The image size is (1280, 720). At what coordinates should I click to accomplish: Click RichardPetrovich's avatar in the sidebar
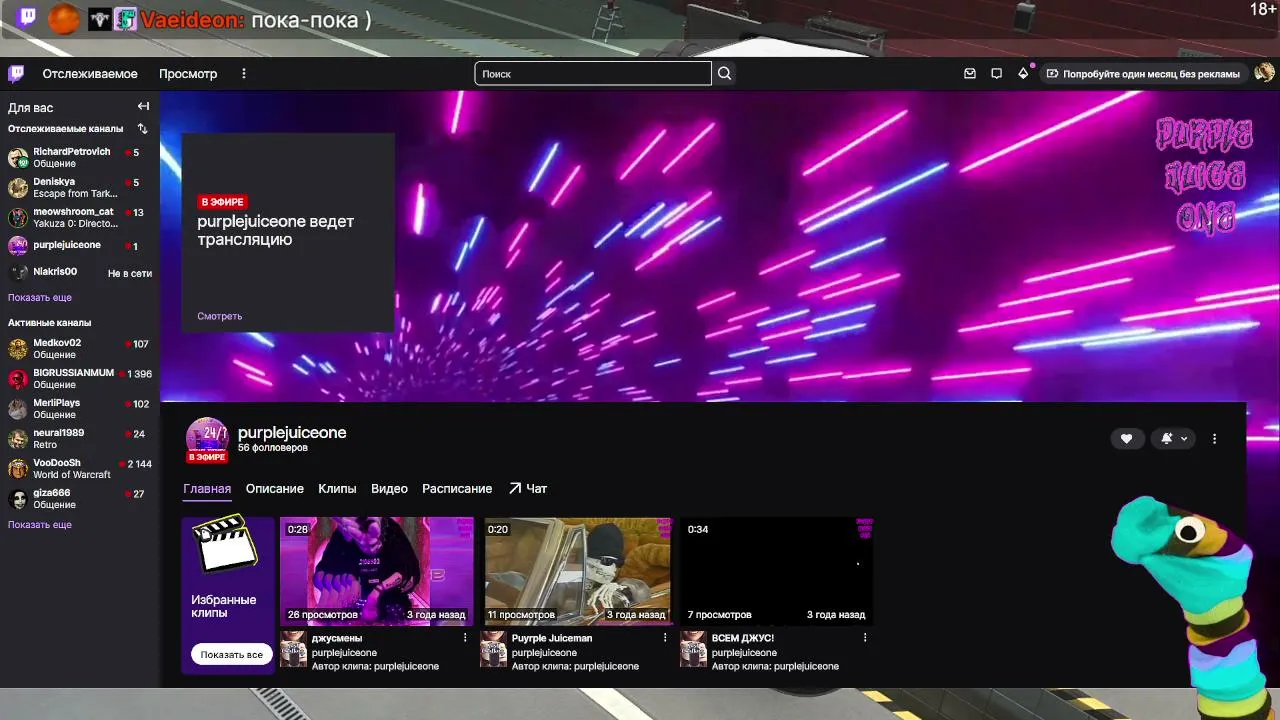click(x=18, y=158)
